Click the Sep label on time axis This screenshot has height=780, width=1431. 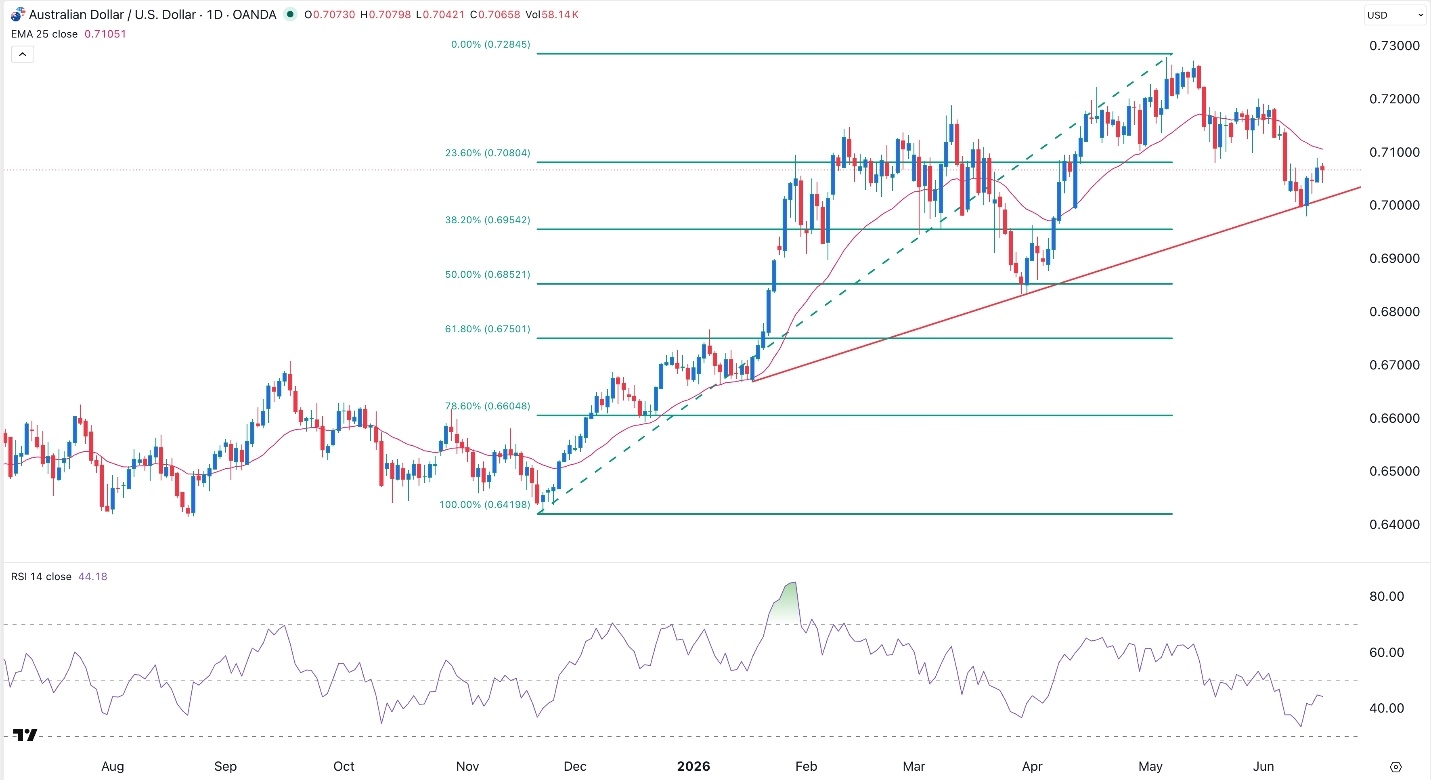pos(225,767)
